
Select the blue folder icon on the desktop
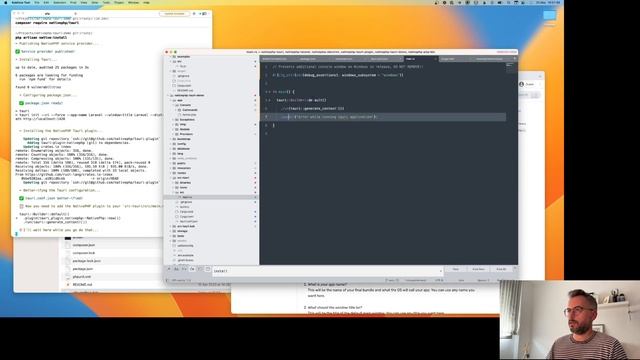[549, 16]
